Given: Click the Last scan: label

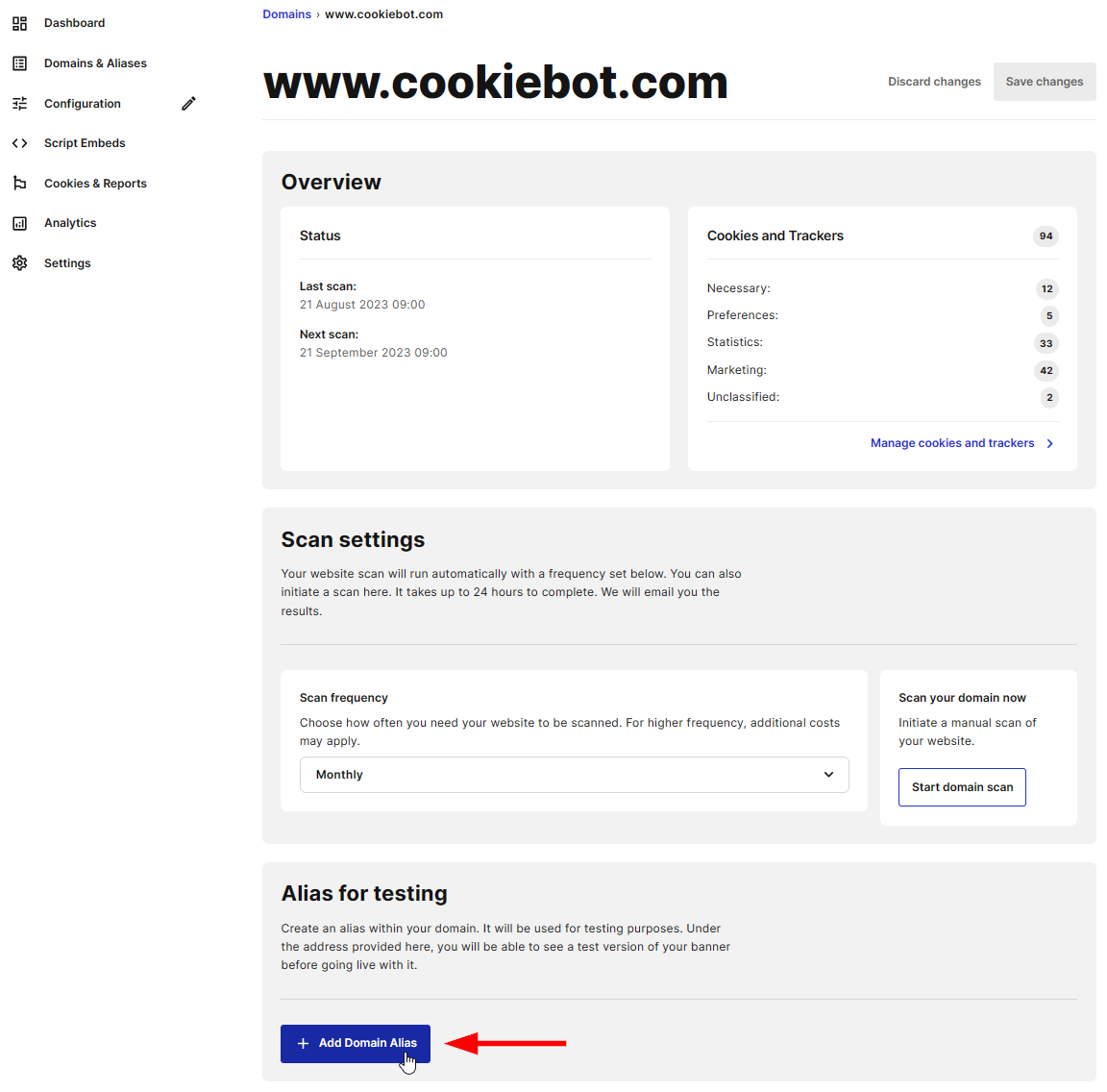Looking at the screenshot, I should click(x=328, y=286).
